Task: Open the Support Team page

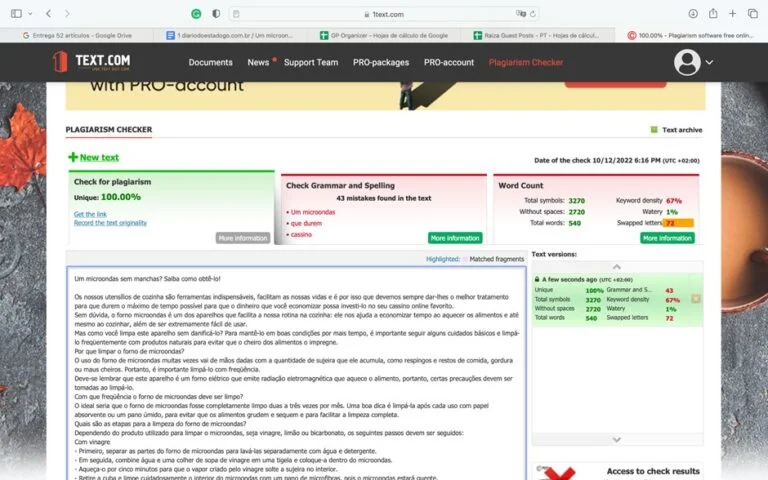Action: tap(311, 62)
